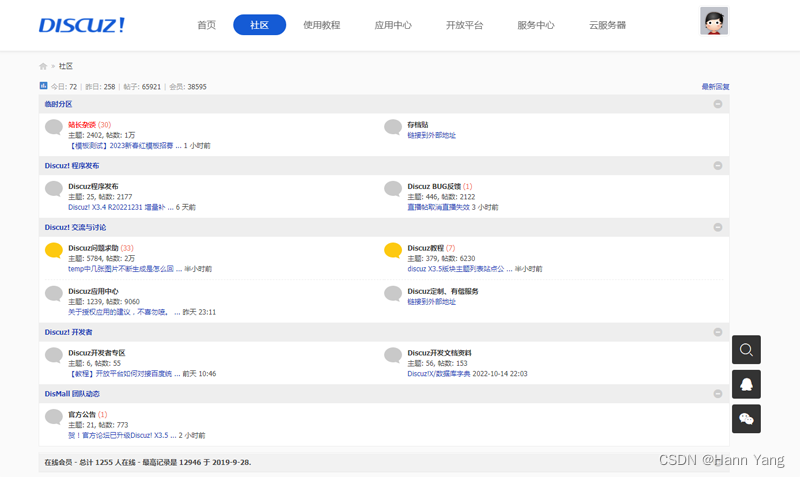This screenshot has width=800, height=477.
Task: Click the home icon in breadcrumb
Action: click(44, 66)
